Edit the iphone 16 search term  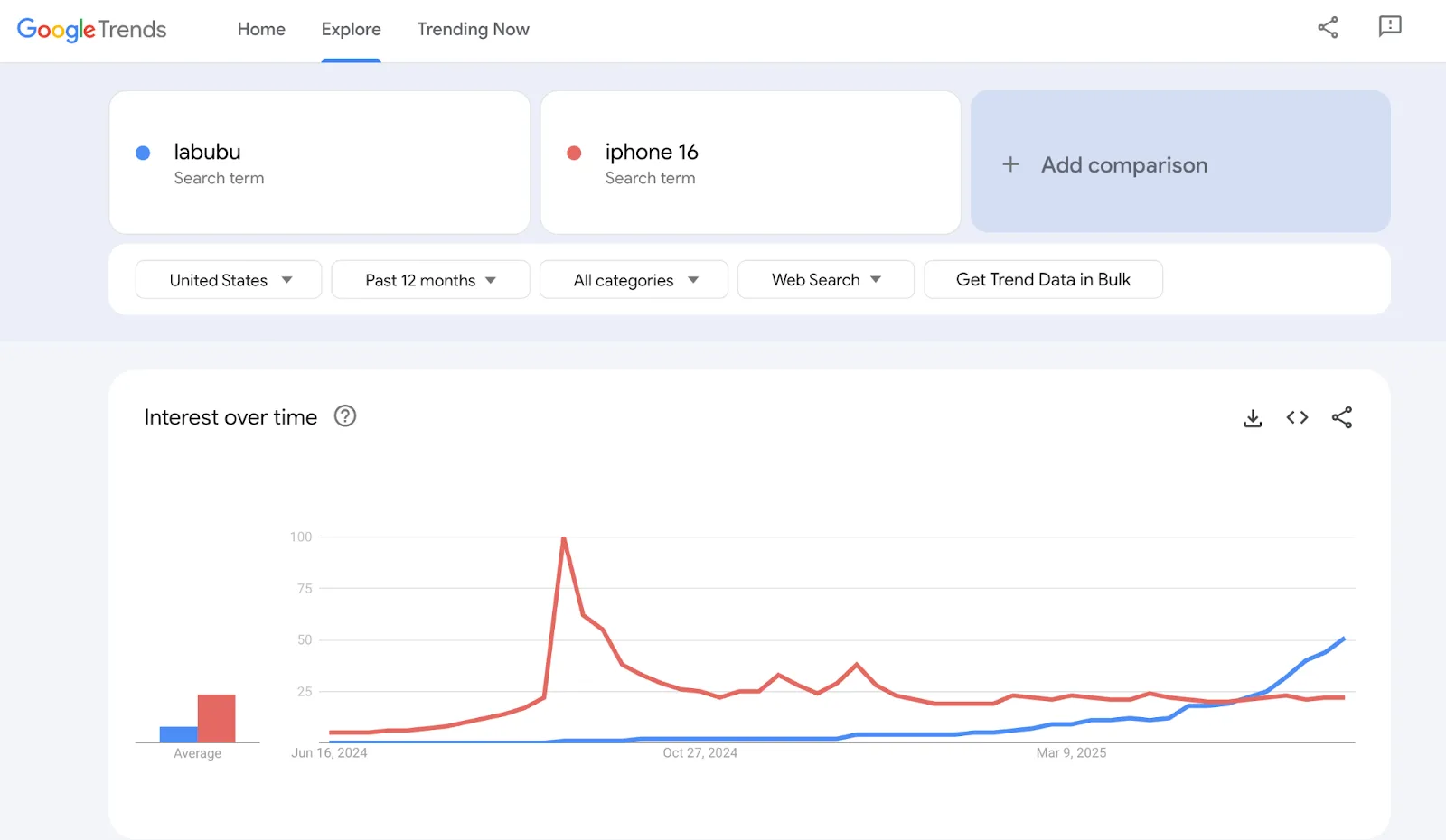pos(652,153)
